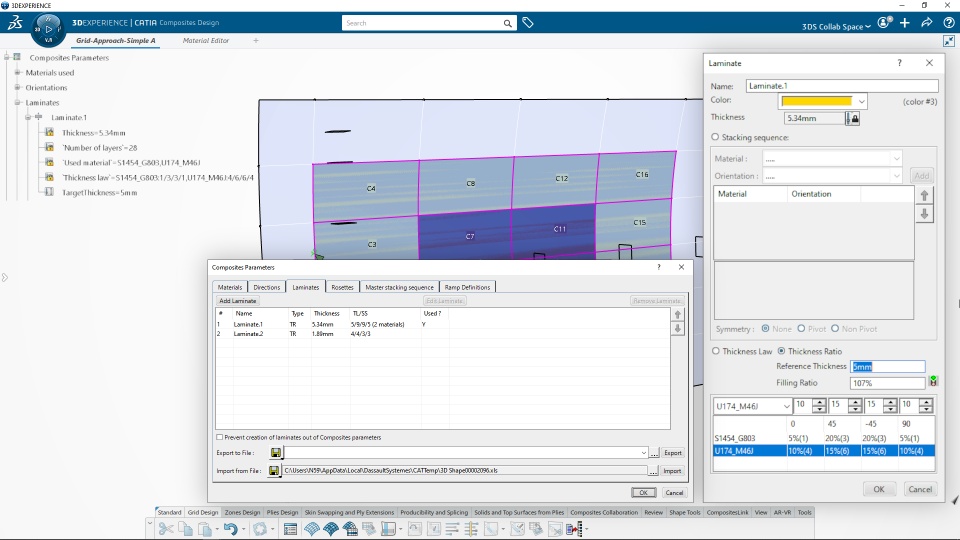This screenshot has width=960, height=540.
Task: Click the Reference Thickness input field
Action: 888,367
